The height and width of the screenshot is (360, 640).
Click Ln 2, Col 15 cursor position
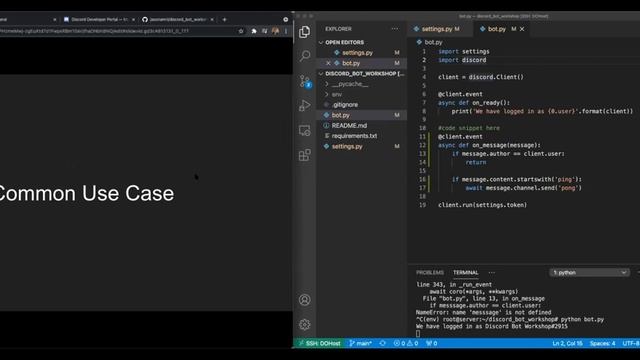[x=567, y=343]
